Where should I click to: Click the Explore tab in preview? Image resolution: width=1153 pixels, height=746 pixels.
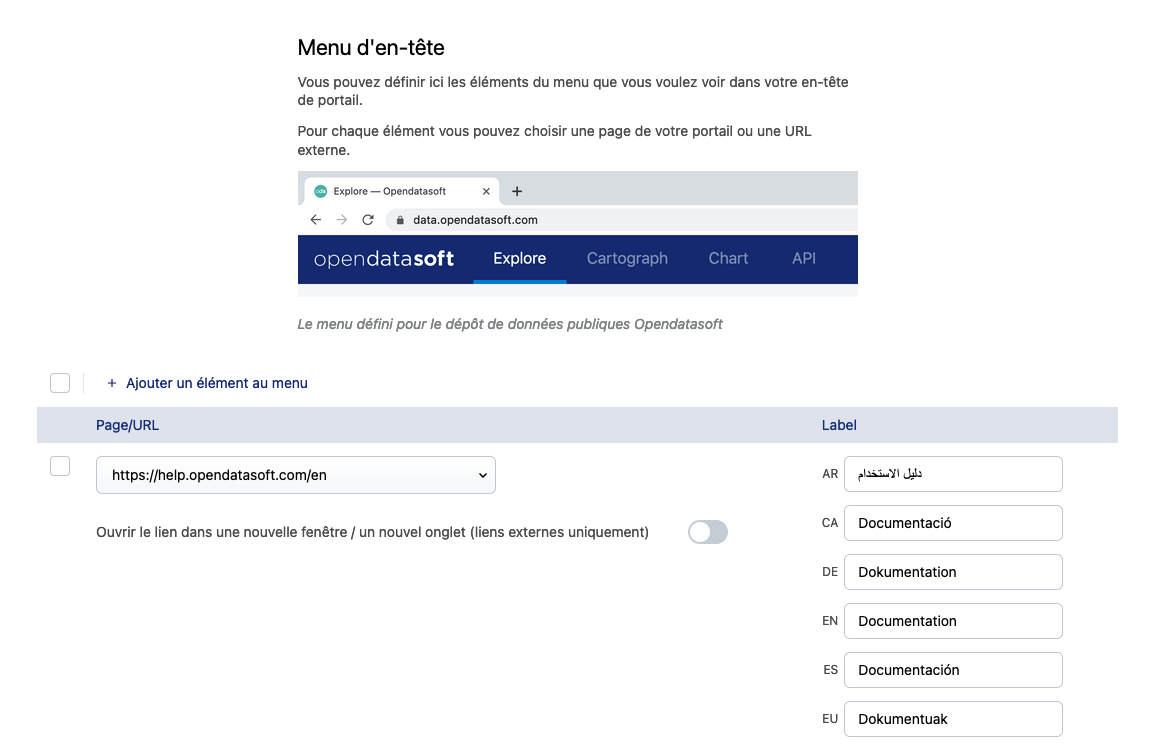pos(520,258)
